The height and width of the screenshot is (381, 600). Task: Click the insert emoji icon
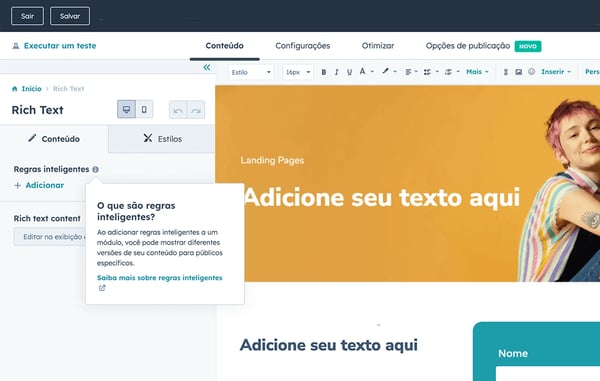point(532,72)
